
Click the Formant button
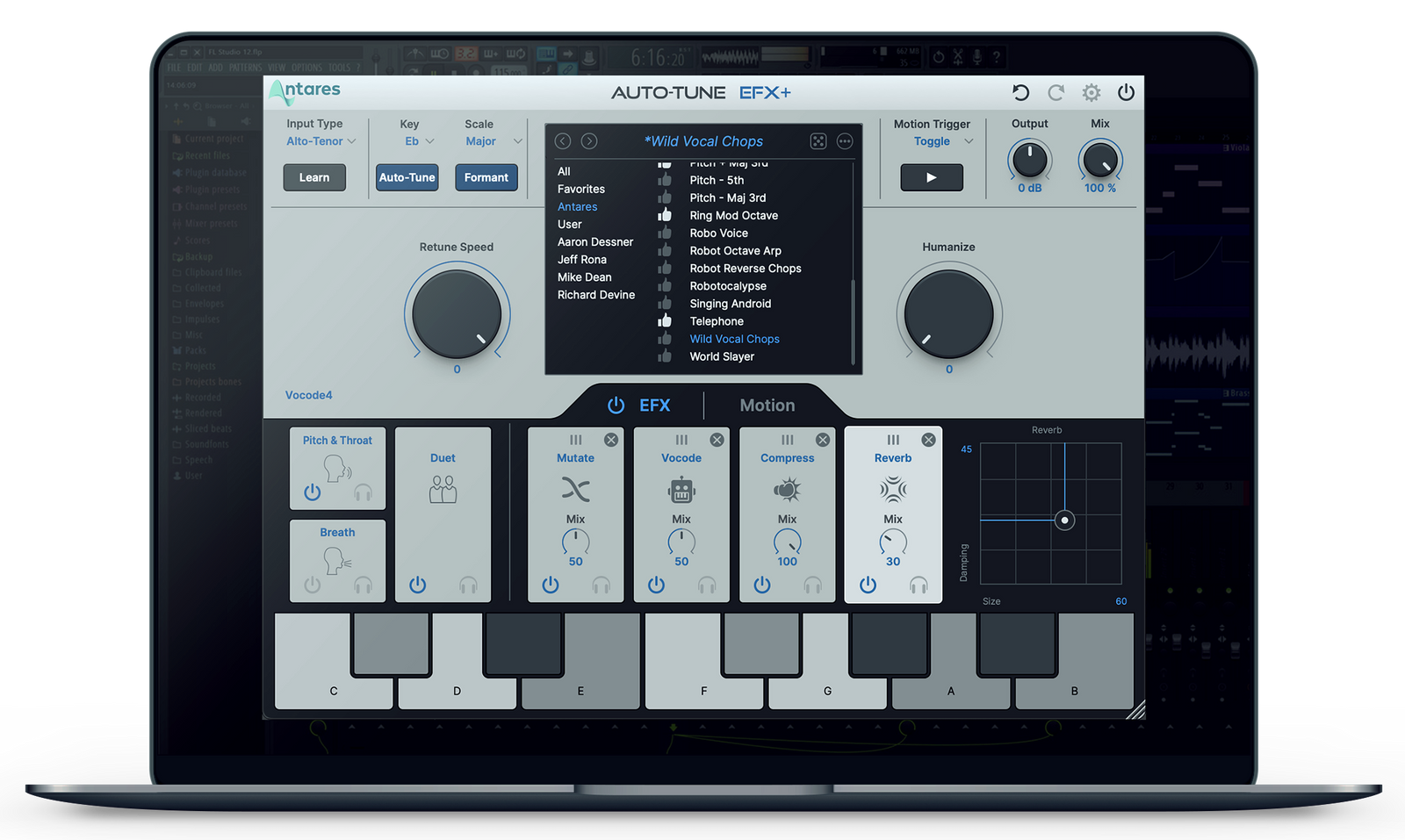pos(486,177)
